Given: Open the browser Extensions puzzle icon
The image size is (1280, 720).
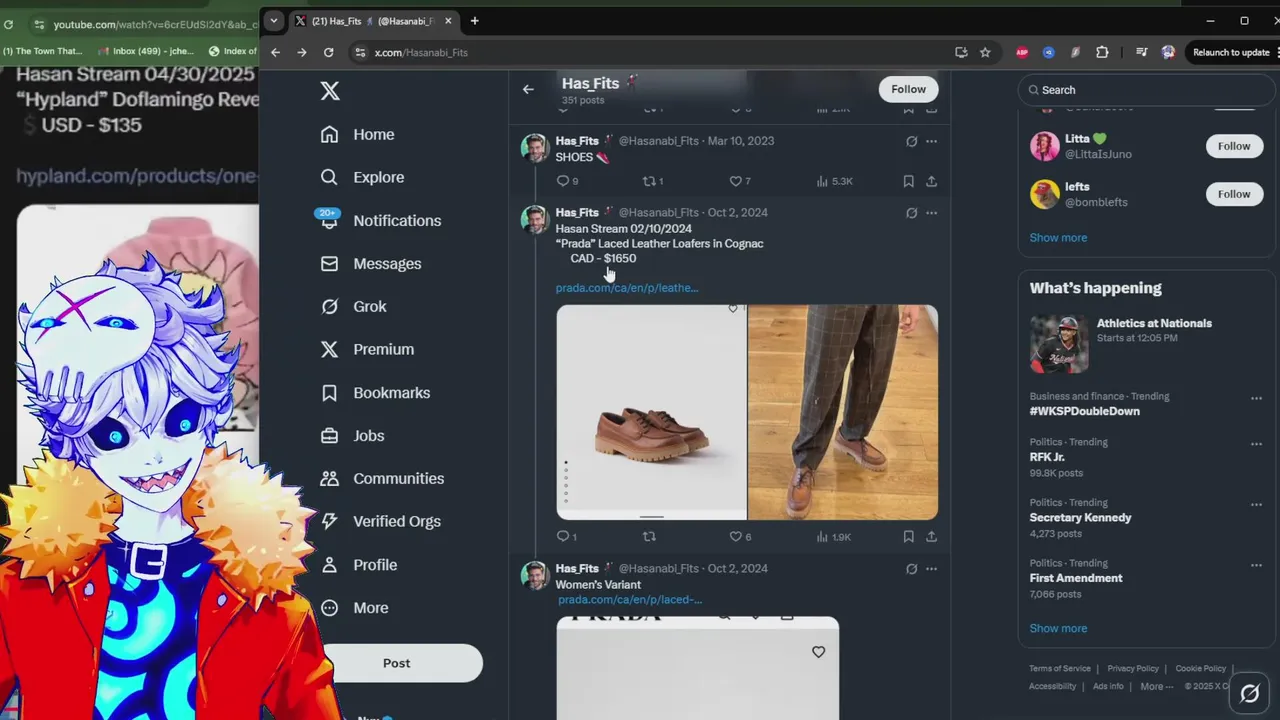Looking at the screenshot, I should [x=1102, y=53].
